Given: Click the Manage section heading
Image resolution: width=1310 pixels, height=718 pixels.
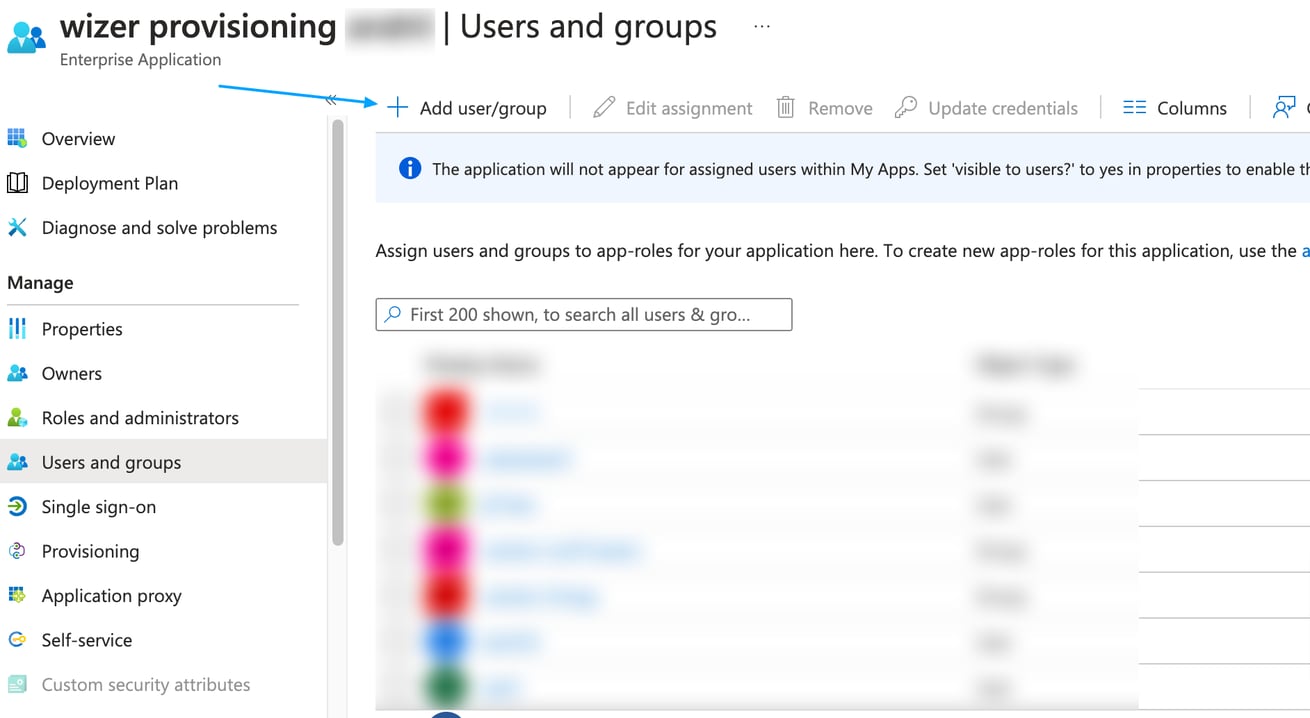Looking at the screenshot, I should 40,283.
